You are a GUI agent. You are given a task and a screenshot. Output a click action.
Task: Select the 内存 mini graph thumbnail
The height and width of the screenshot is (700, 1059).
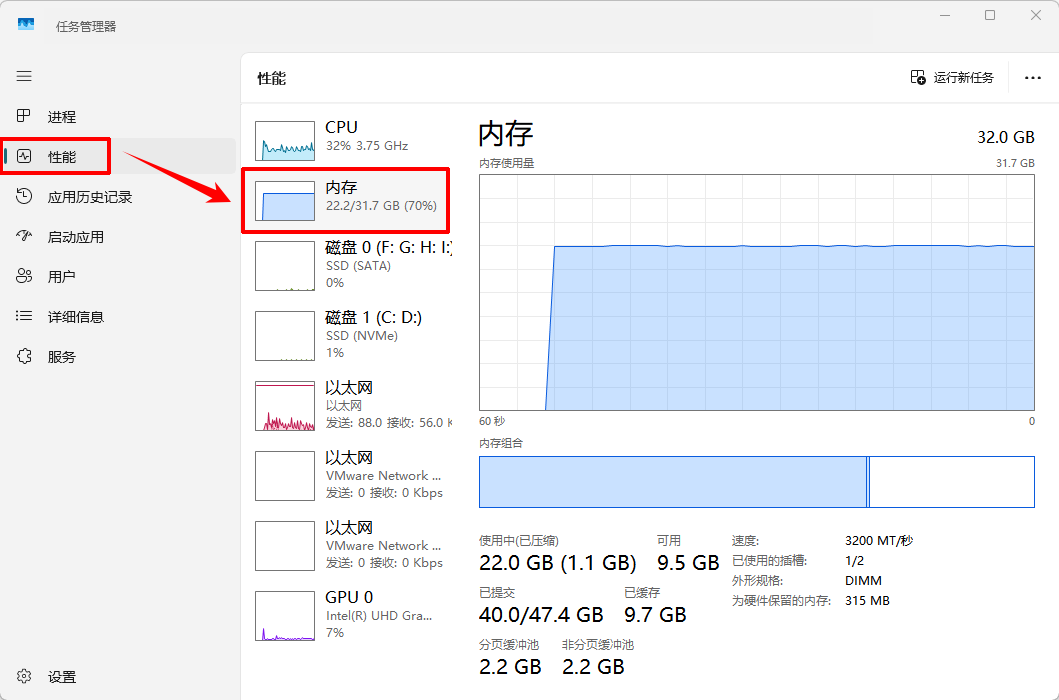click(285, 201)
